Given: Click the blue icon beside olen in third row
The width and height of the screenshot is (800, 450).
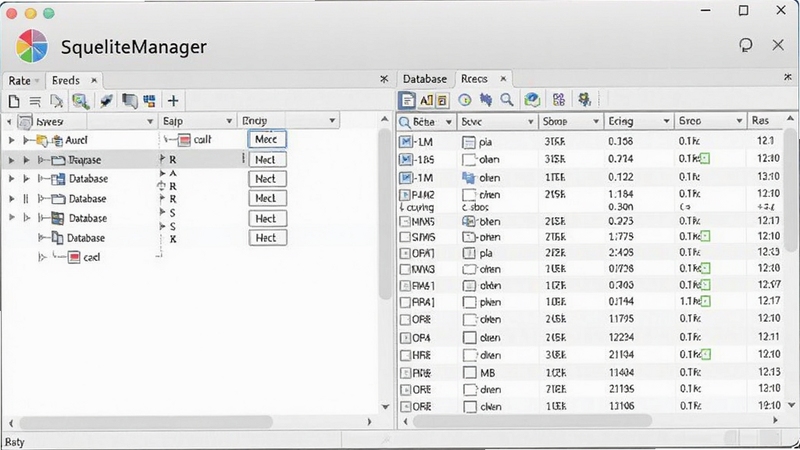Looking at the screenshot, I should coord(468,178).
